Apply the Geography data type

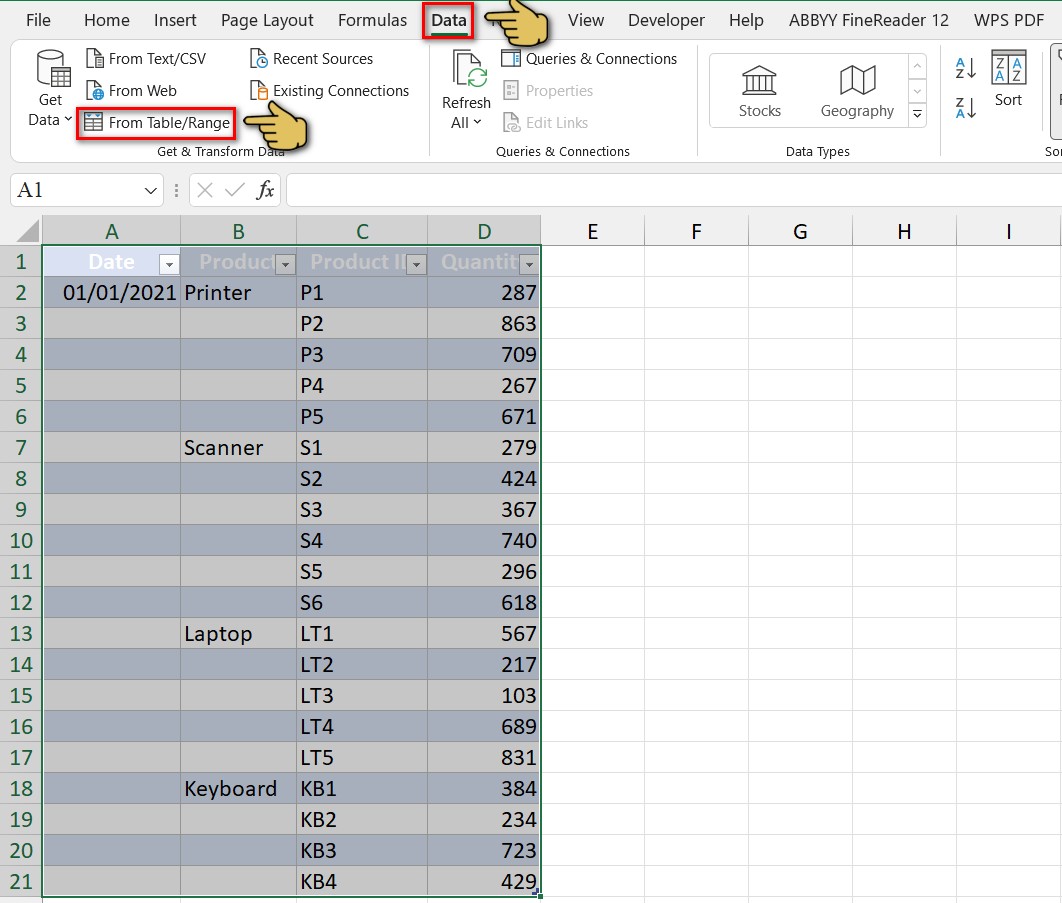click(856, 90)
